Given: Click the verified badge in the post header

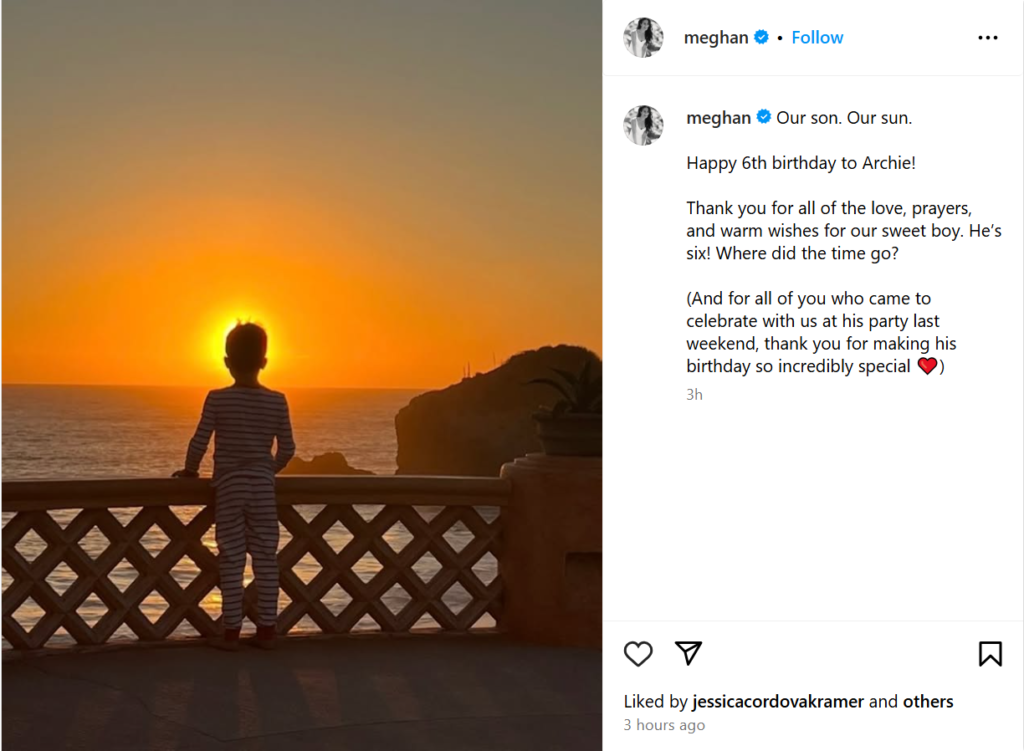Looking at the screenshot, I should 761,37.
